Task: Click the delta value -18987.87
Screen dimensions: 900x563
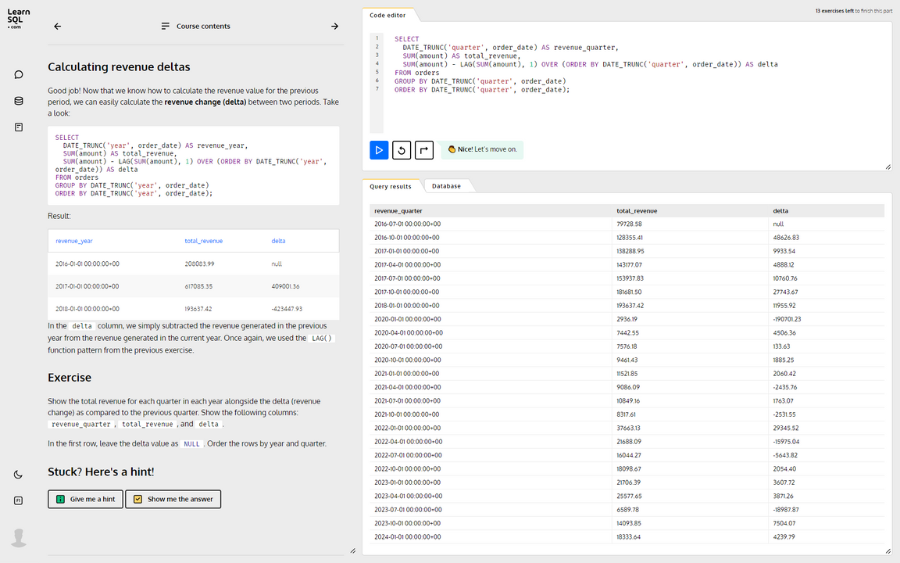Action: [x=786, y=510]
